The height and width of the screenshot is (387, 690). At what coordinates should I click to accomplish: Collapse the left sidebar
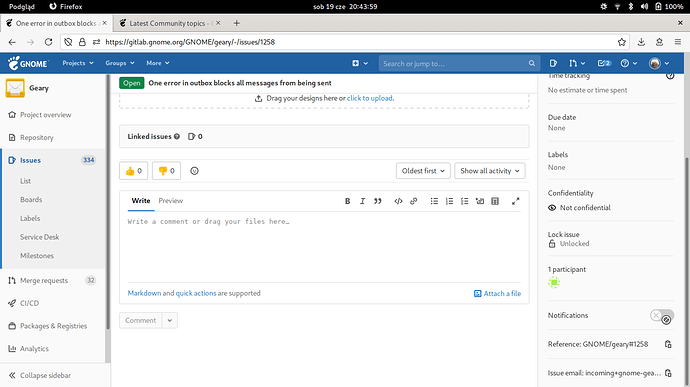point(40,376)
